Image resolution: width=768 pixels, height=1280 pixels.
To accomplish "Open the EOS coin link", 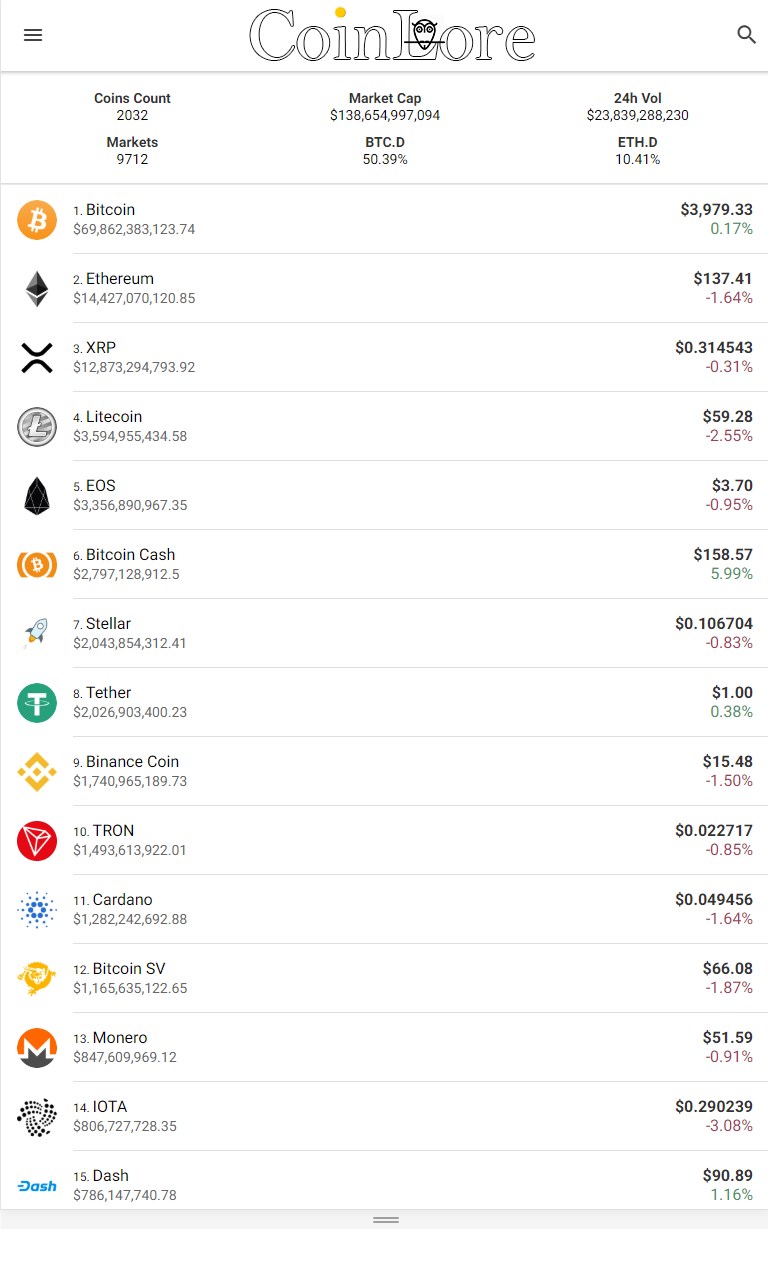I will 101,486.
